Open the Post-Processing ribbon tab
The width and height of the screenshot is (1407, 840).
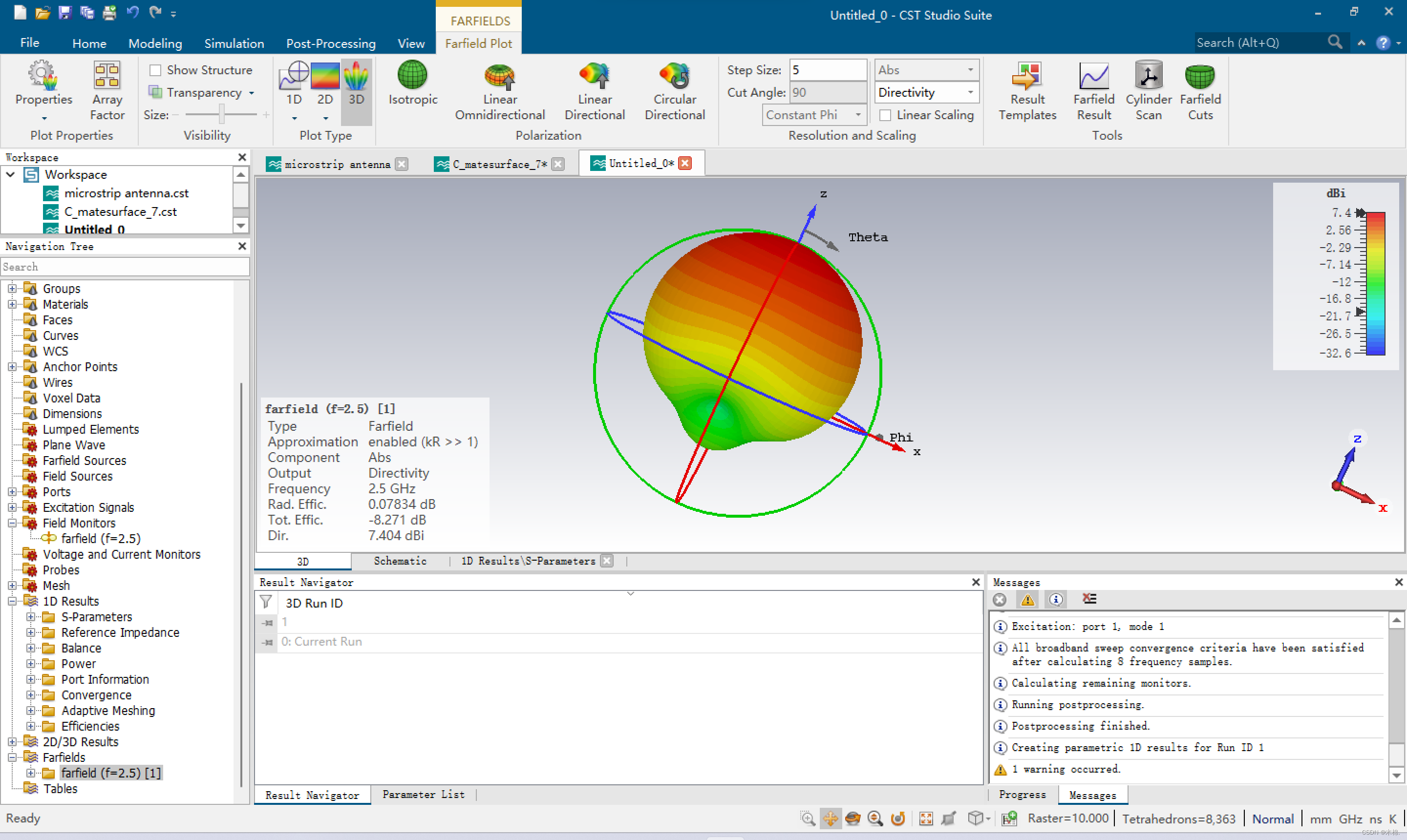331,43
